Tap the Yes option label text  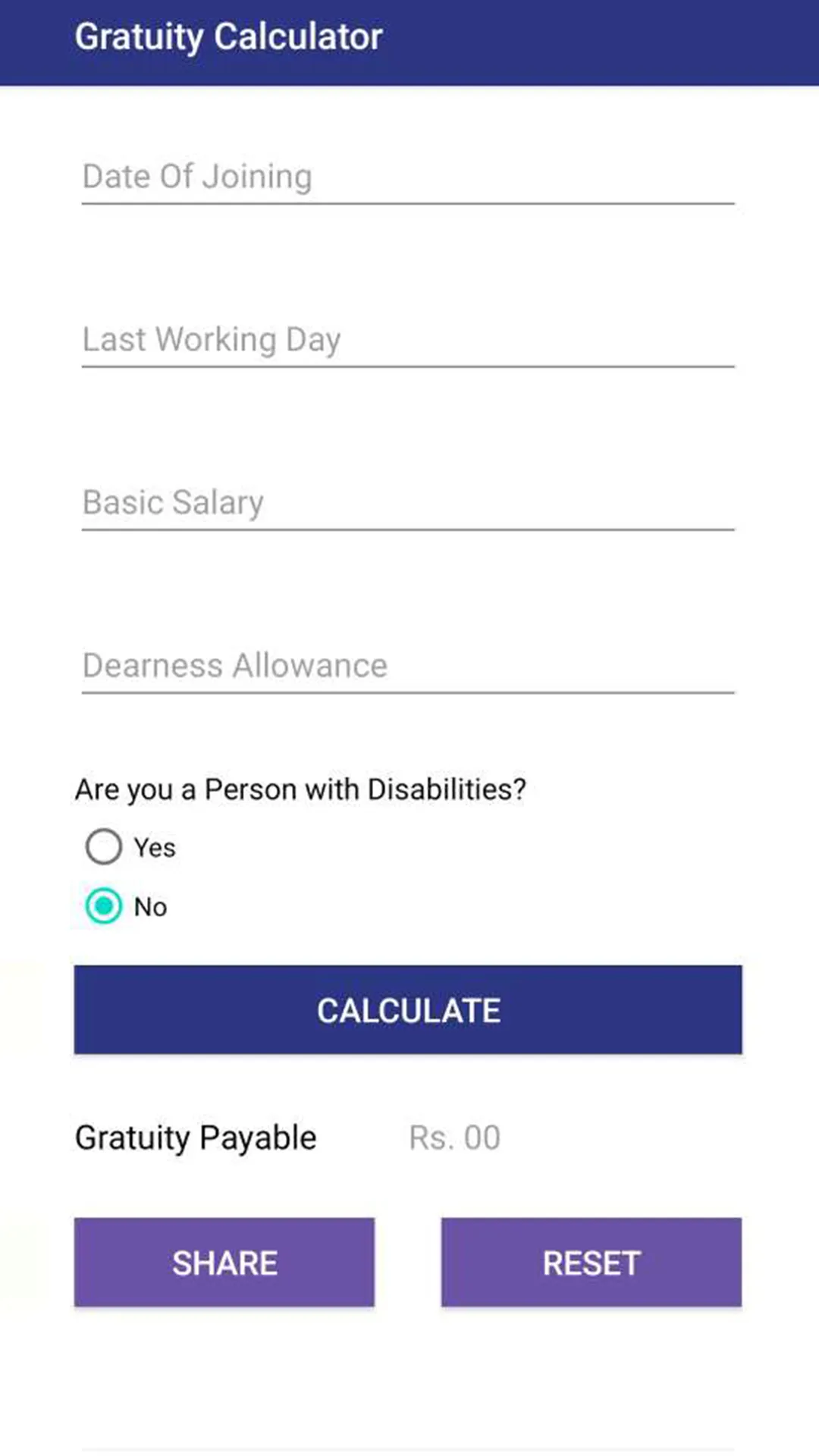click(x=155, y=848)
